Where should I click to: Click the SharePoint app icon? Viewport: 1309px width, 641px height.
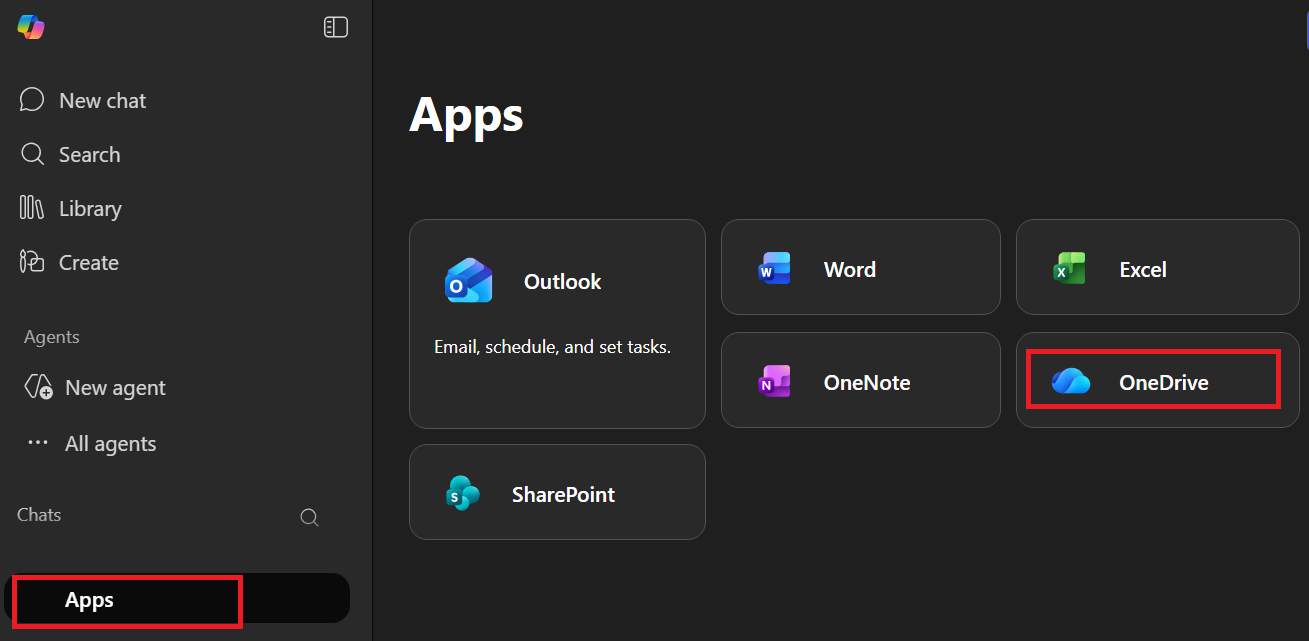(x=462, y=494)
